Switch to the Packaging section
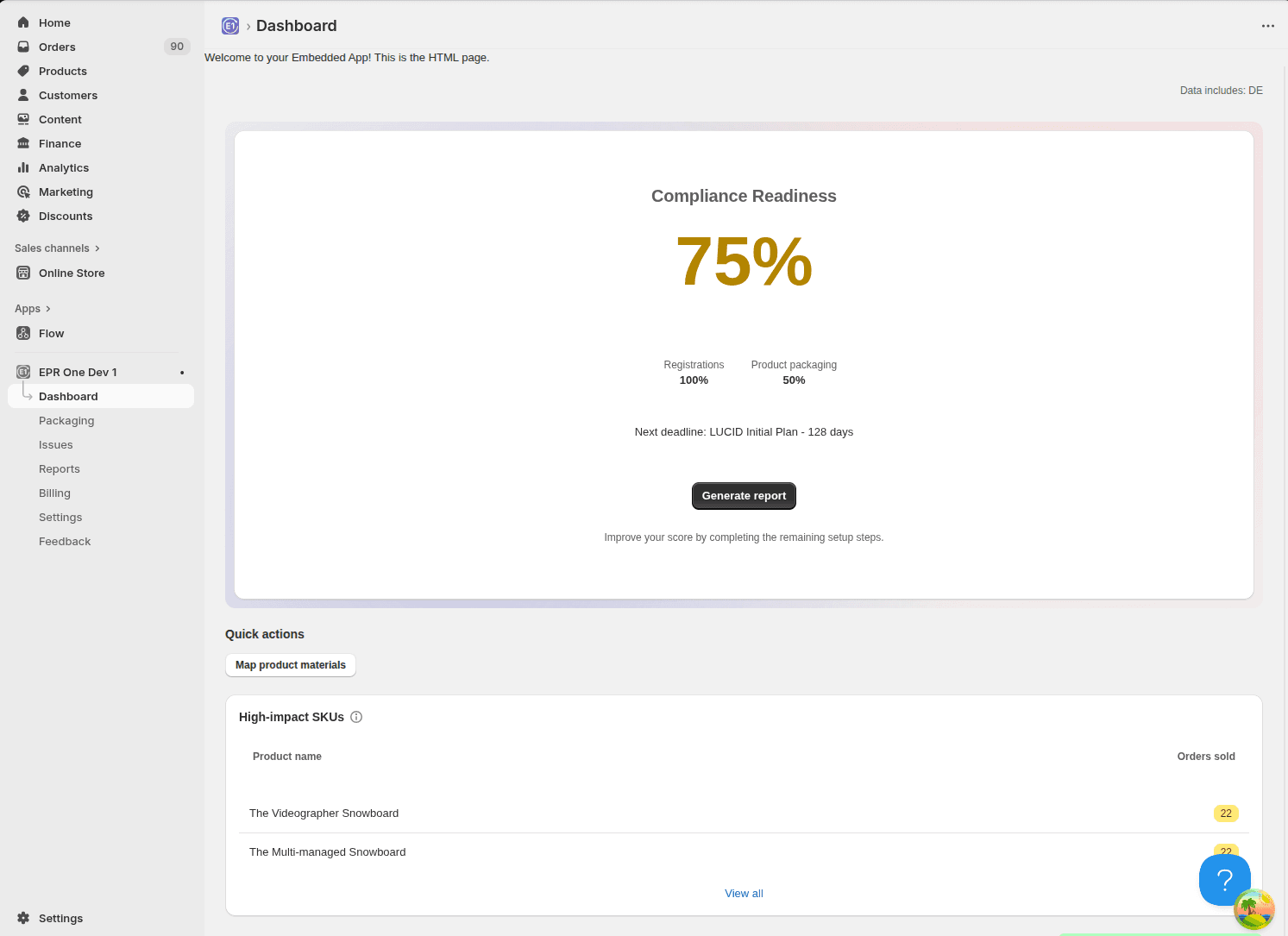The height and width of the screenshot is (936, 1288). coord(66,420)
